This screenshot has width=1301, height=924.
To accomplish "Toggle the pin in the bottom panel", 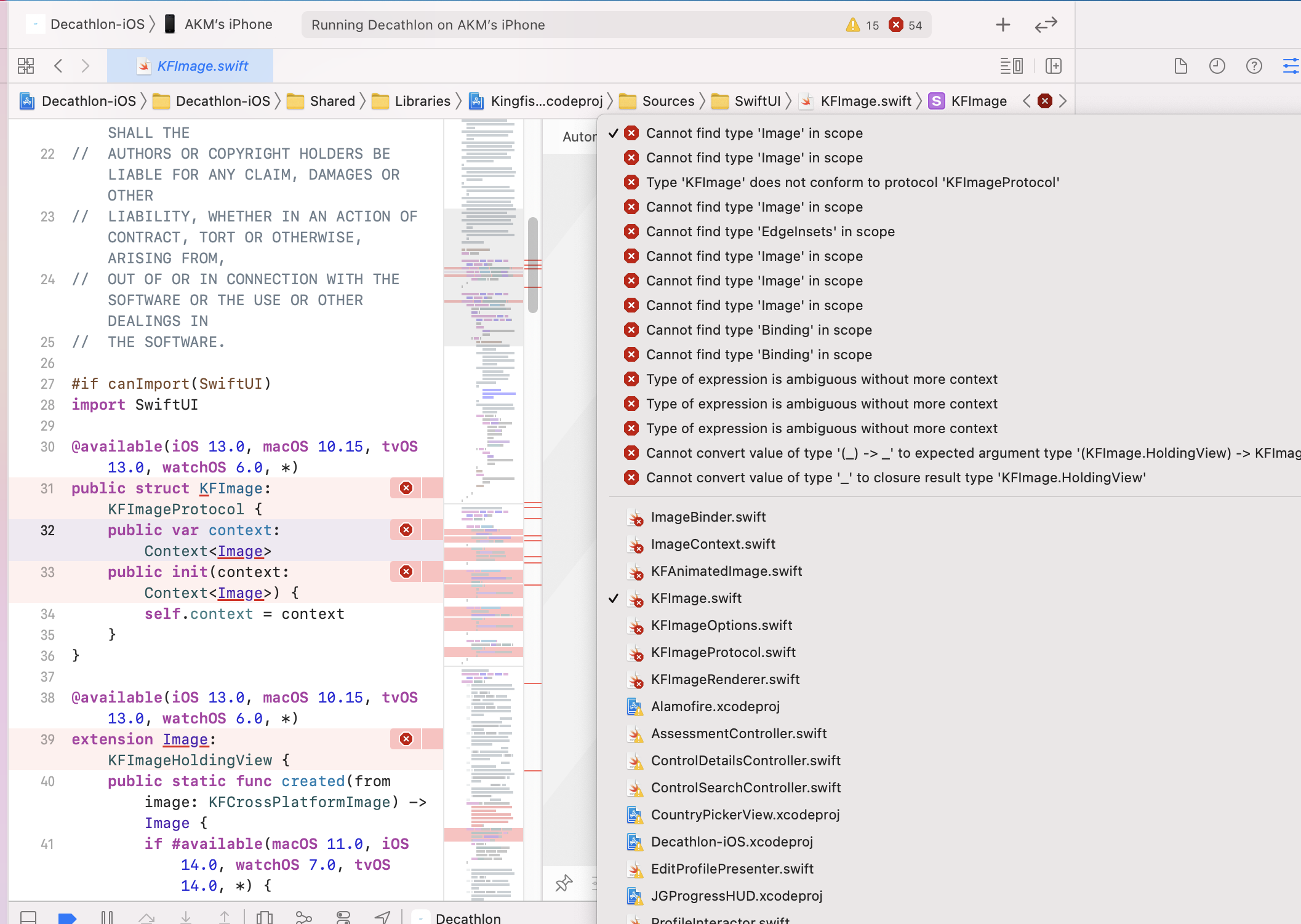I will click(x=562, y=884).
